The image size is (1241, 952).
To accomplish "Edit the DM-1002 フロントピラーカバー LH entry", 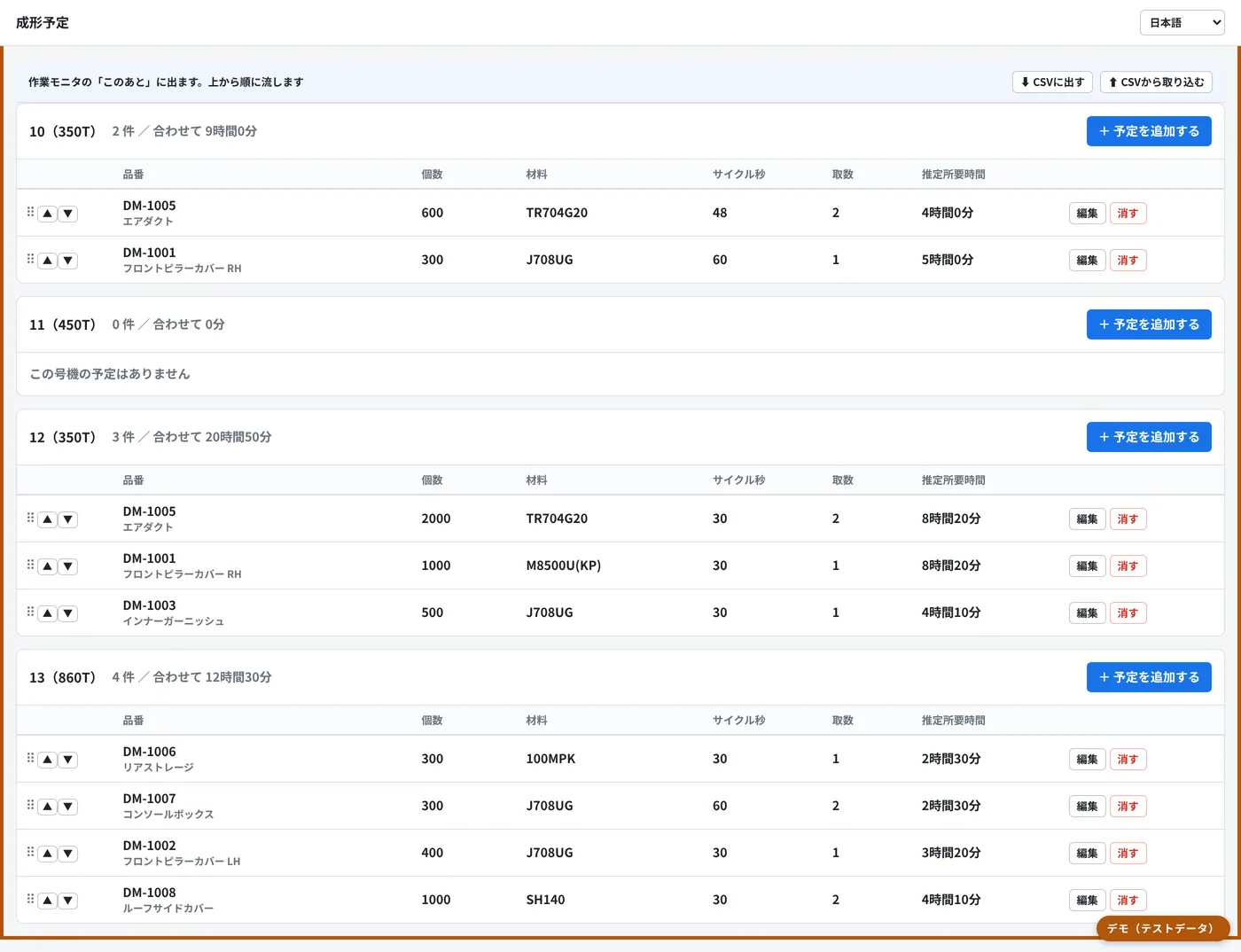I will [x=1088, y=854].
